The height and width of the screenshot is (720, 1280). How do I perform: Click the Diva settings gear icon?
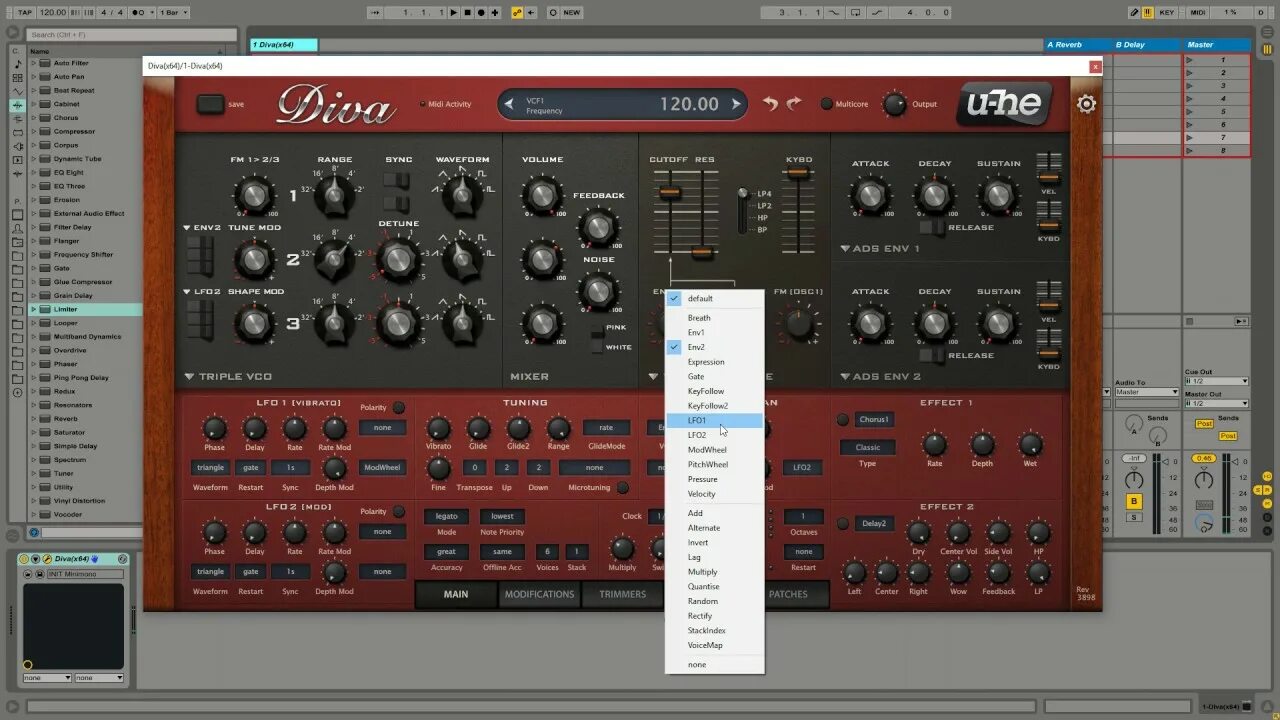coord(1086,104)
